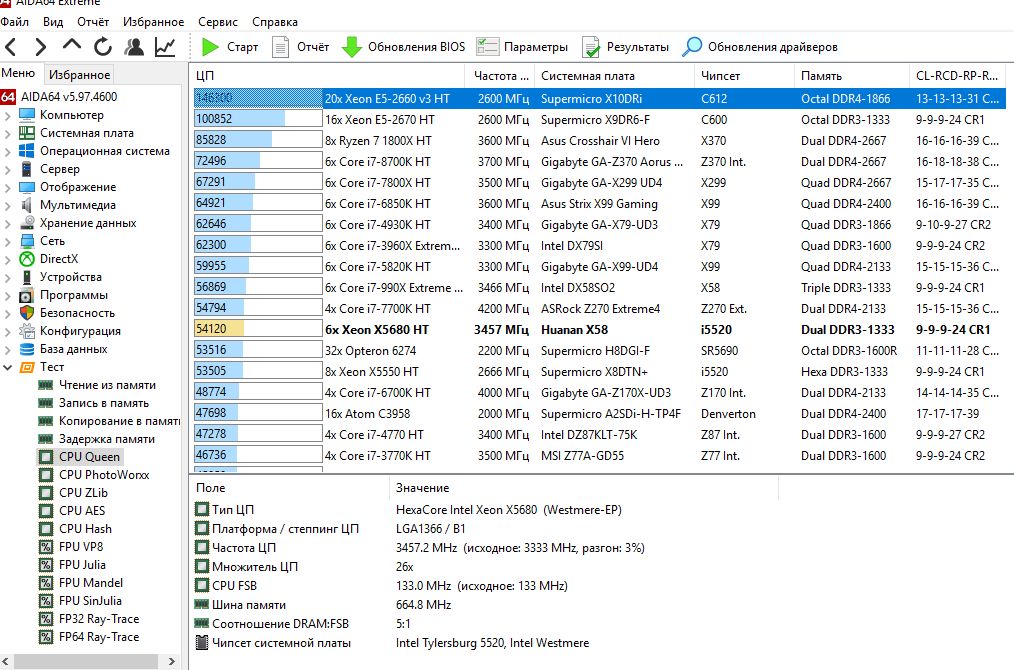Open the Вид menu

53,21
